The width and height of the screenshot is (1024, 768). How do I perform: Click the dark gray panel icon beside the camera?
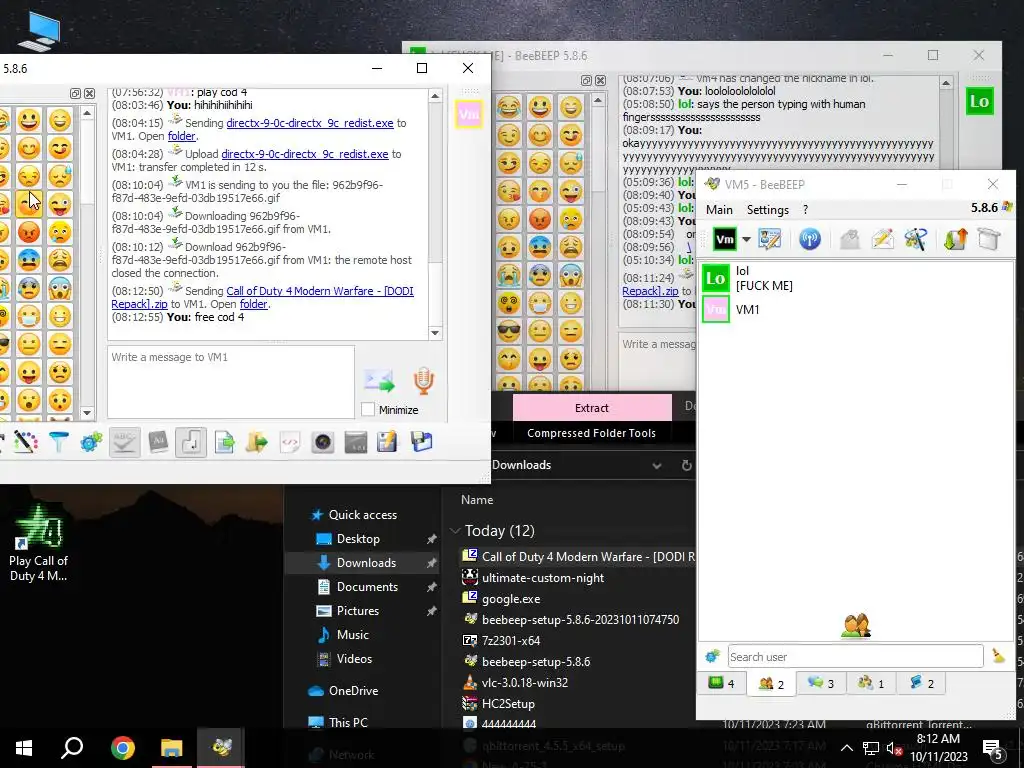click(356, 442)
